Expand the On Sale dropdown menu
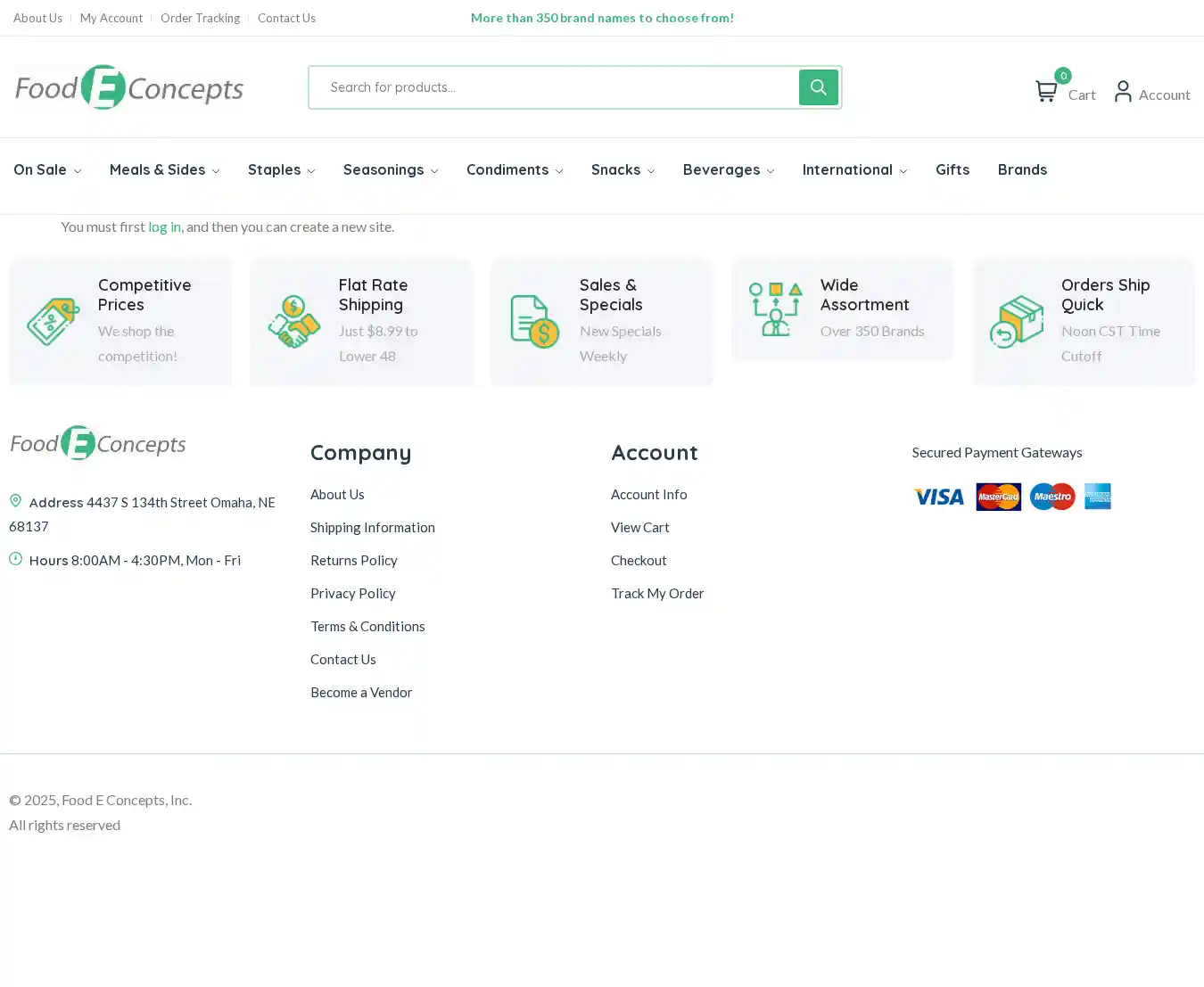The width and height of the screenshot is (1204, 987). 47,170
